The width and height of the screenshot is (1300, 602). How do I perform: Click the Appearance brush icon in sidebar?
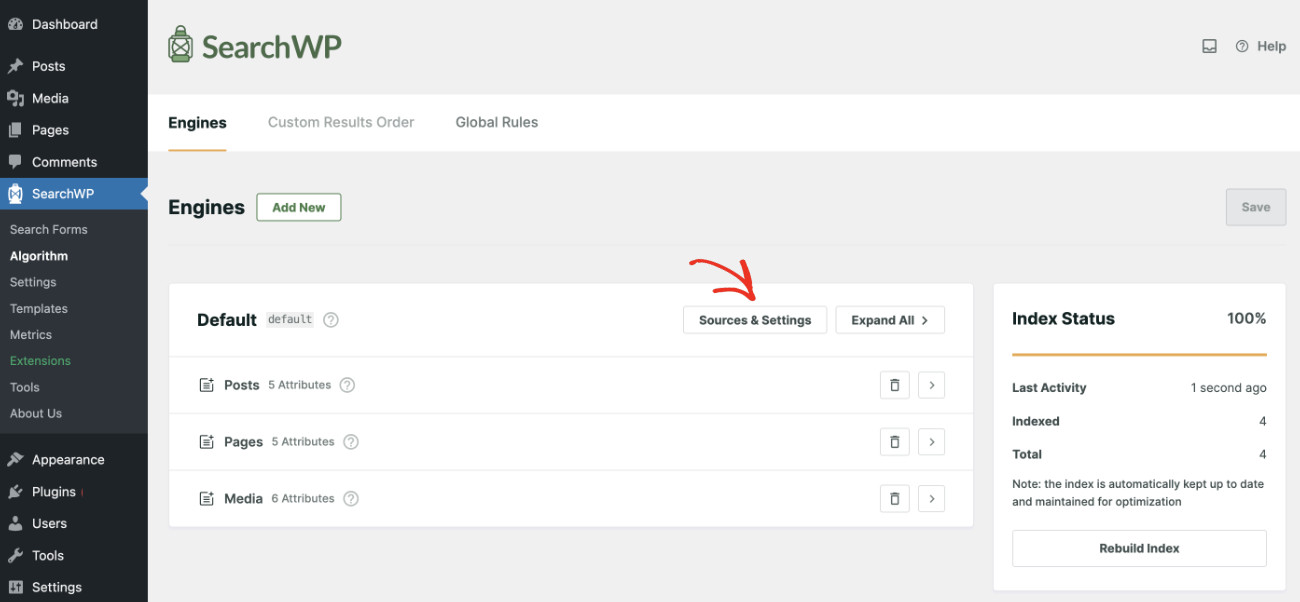15,460
